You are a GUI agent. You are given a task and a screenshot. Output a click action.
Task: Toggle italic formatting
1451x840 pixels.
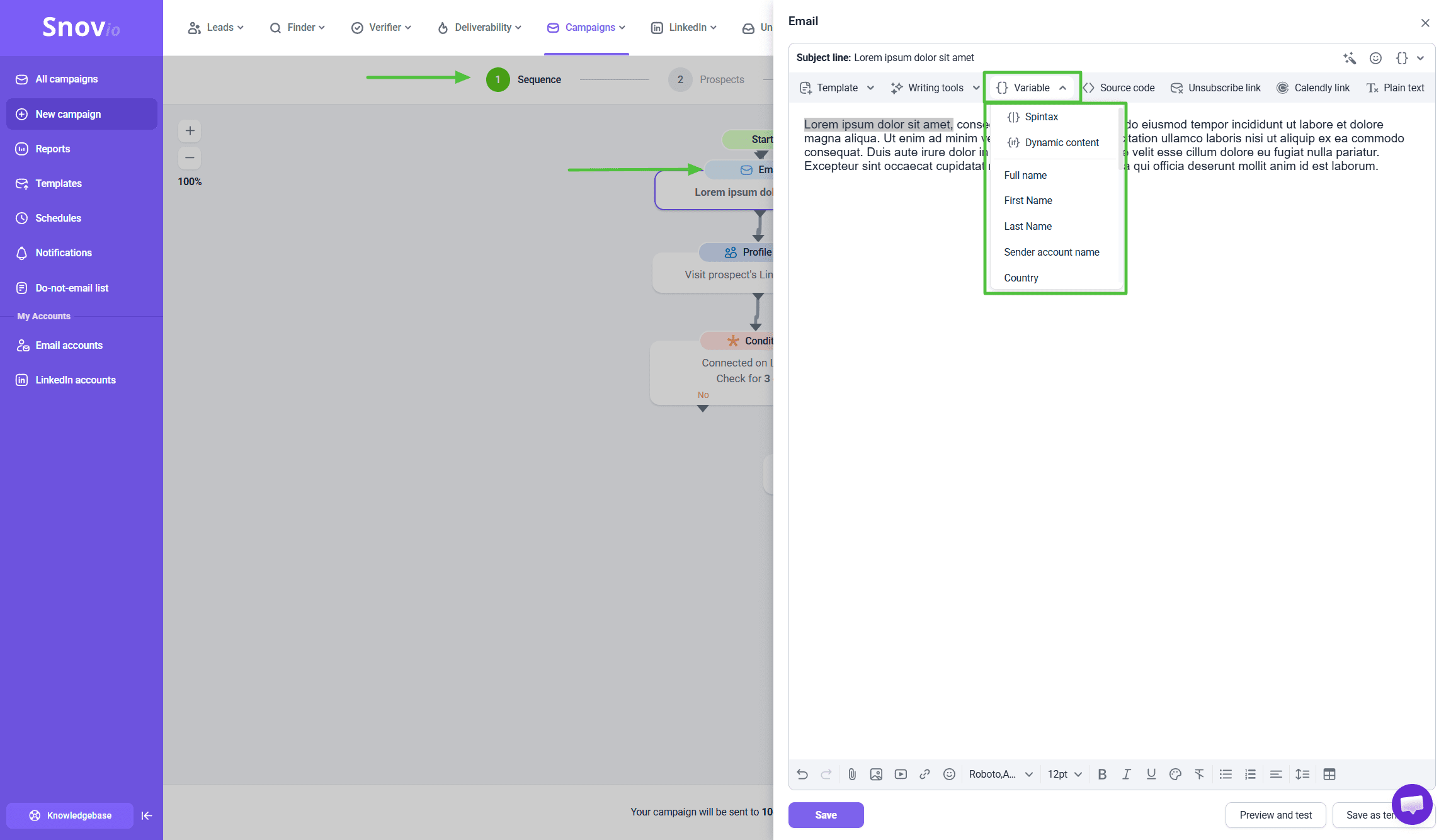pos(1127,775)
